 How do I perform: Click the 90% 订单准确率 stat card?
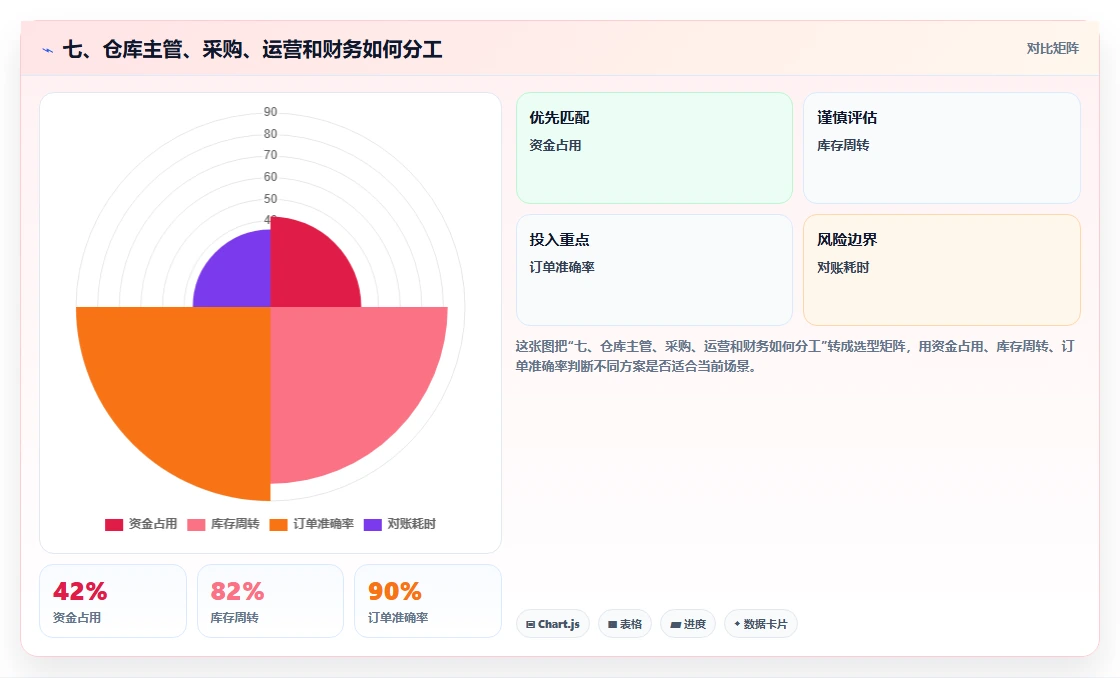[428, 601]
